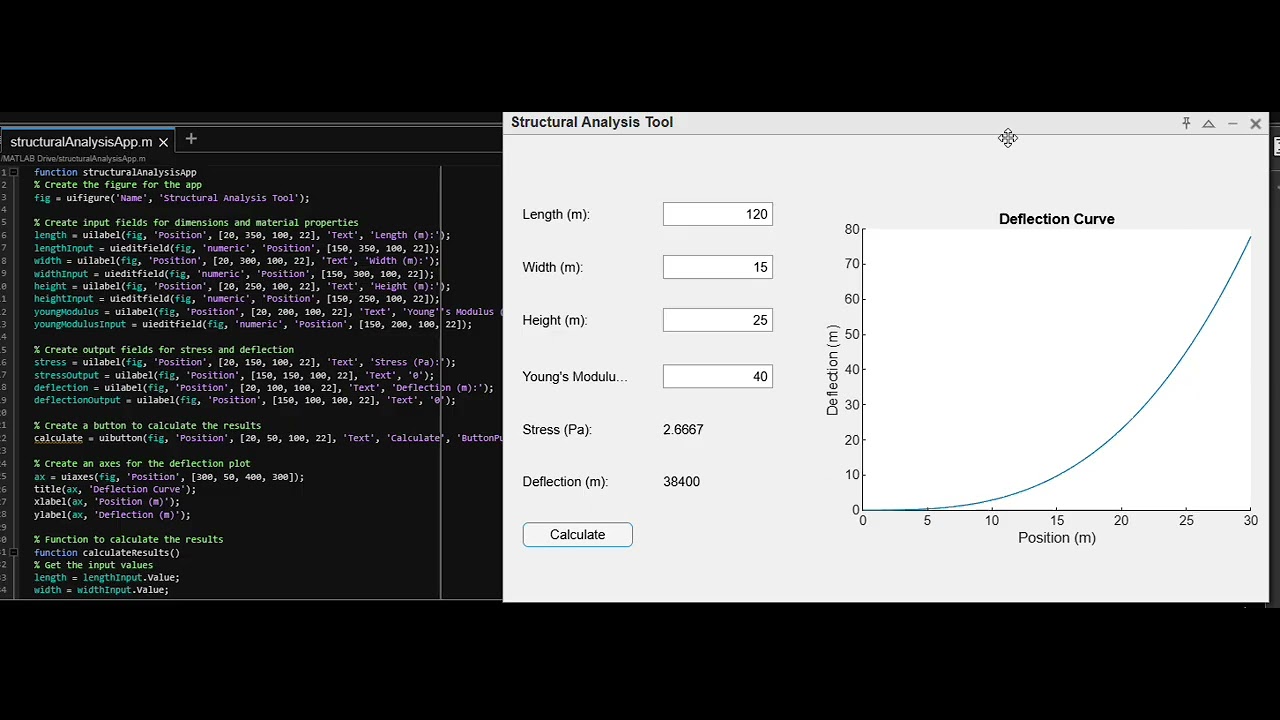Click the 'length = lengthInput.Value;' code line
This screenshot has height=720, width=1280.
(107, 577)
